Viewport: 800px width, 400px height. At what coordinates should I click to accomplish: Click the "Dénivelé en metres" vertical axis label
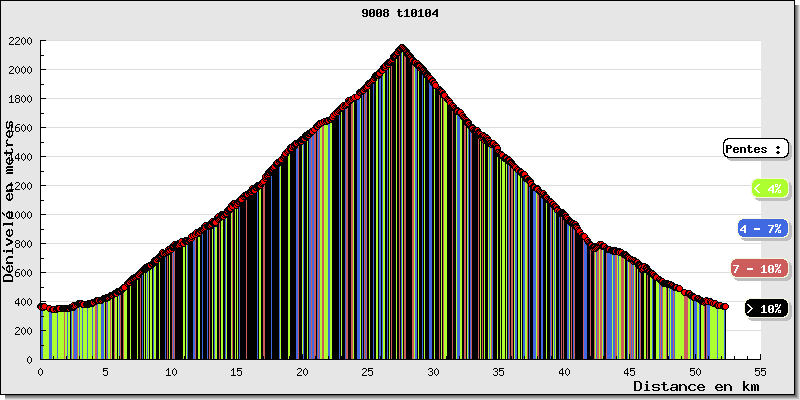[x=10, y=200]
